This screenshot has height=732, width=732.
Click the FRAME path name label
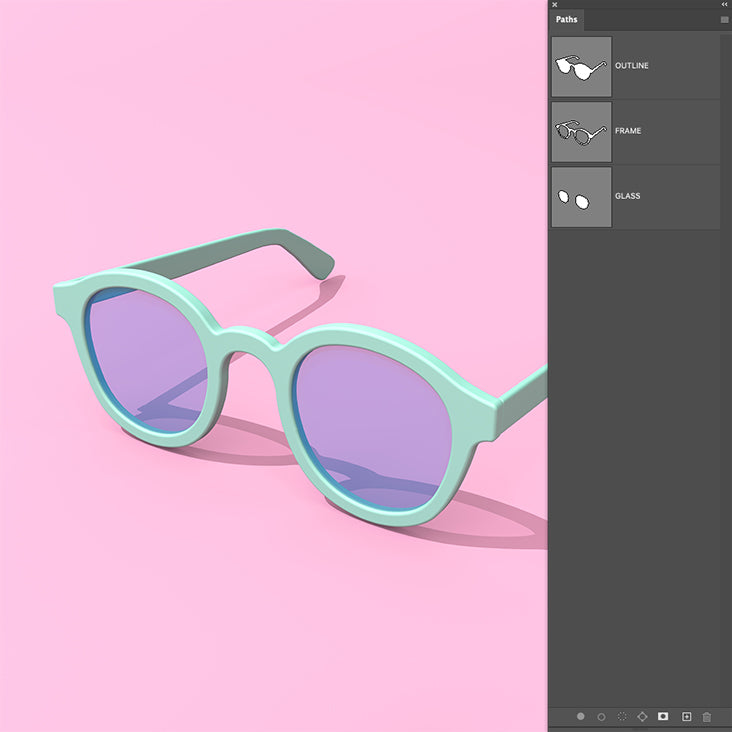[x=628, y=131]
